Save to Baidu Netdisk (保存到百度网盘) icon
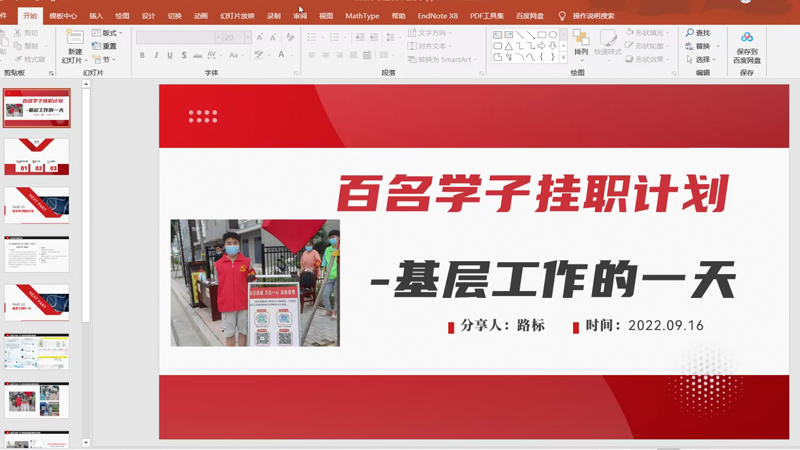The width and height of the screenshot is (800, 450). pos(747,37)
